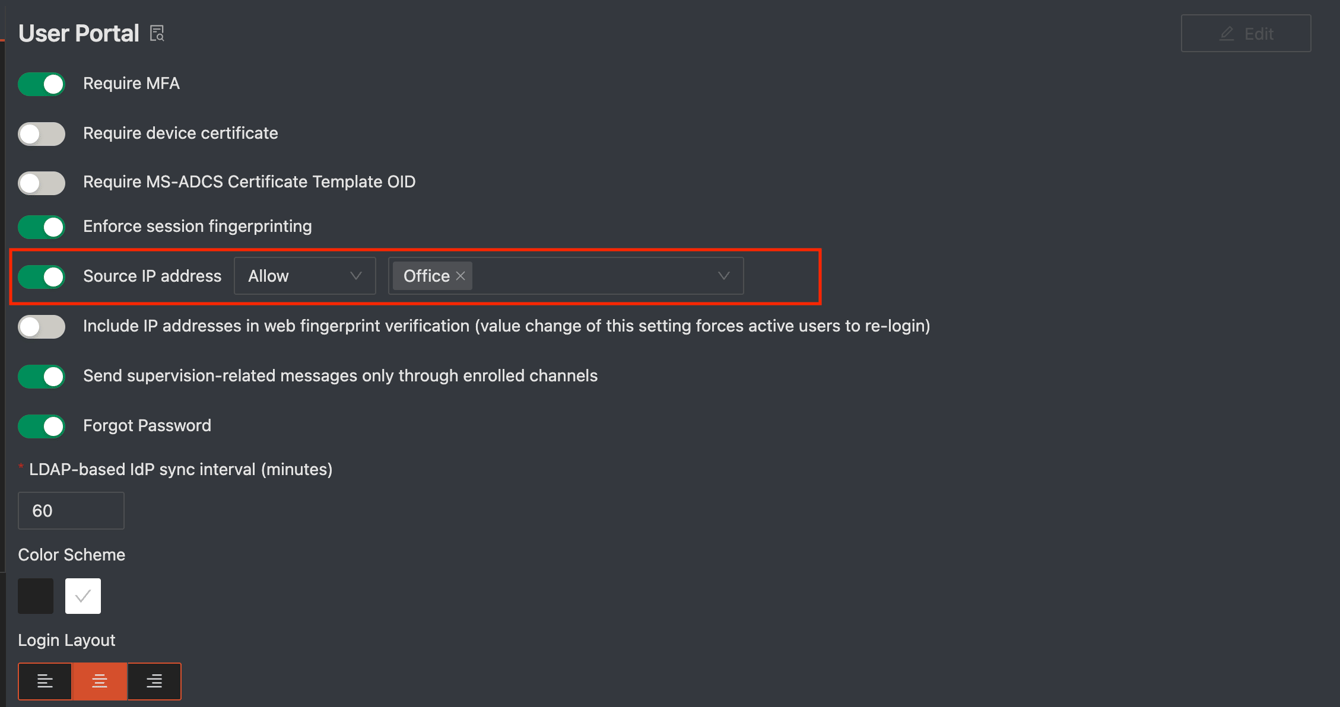Select the centered login layout
The width and height of the screenshot is (1340, 707).
tap(100, 681)
